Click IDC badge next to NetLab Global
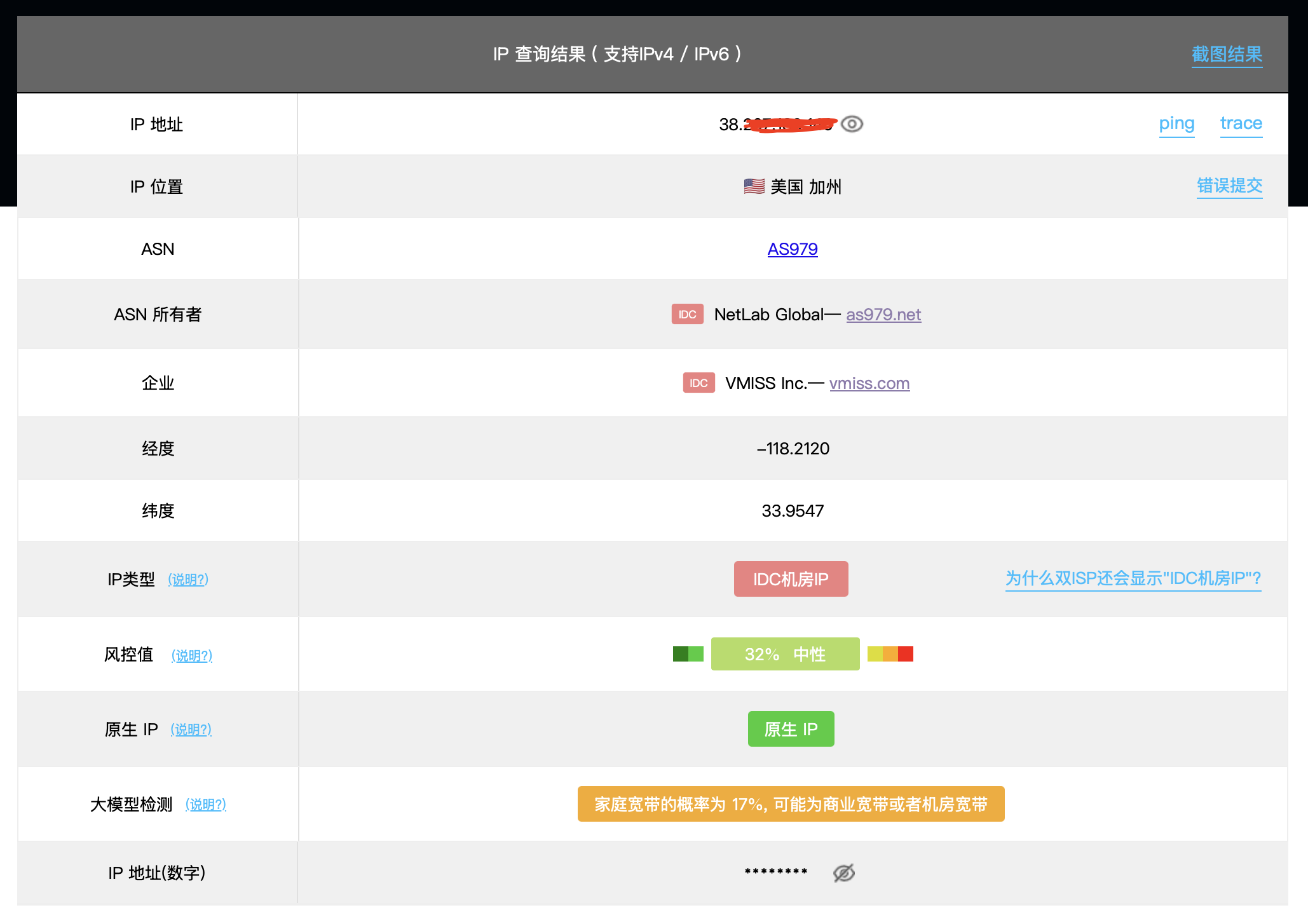Screen dimensions: 1308x924 tap(687, 315)
